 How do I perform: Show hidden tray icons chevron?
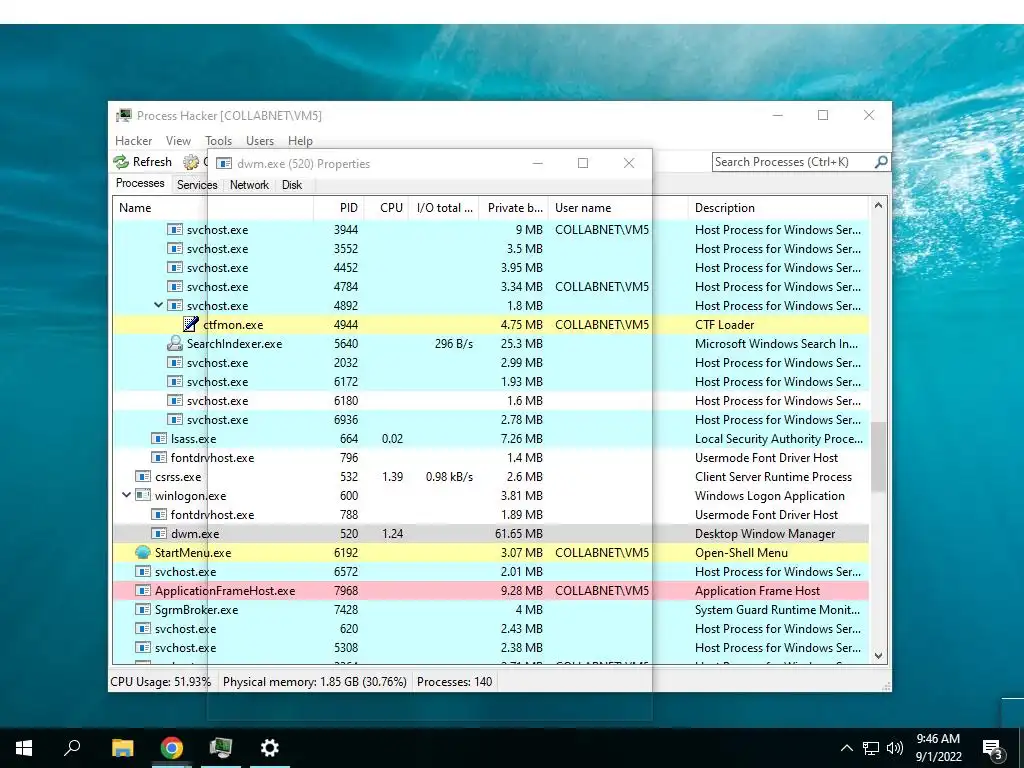pyautogui.click(x=846, y=748)
